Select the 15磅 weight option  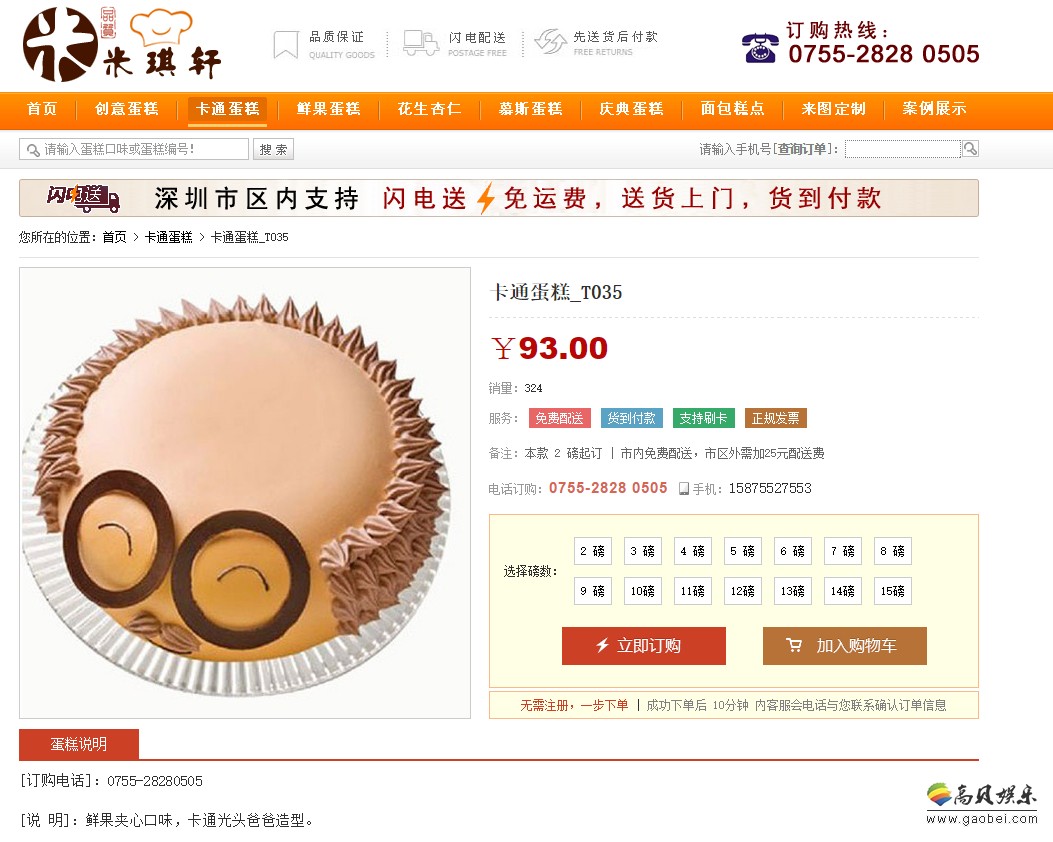tap(892, 591)
